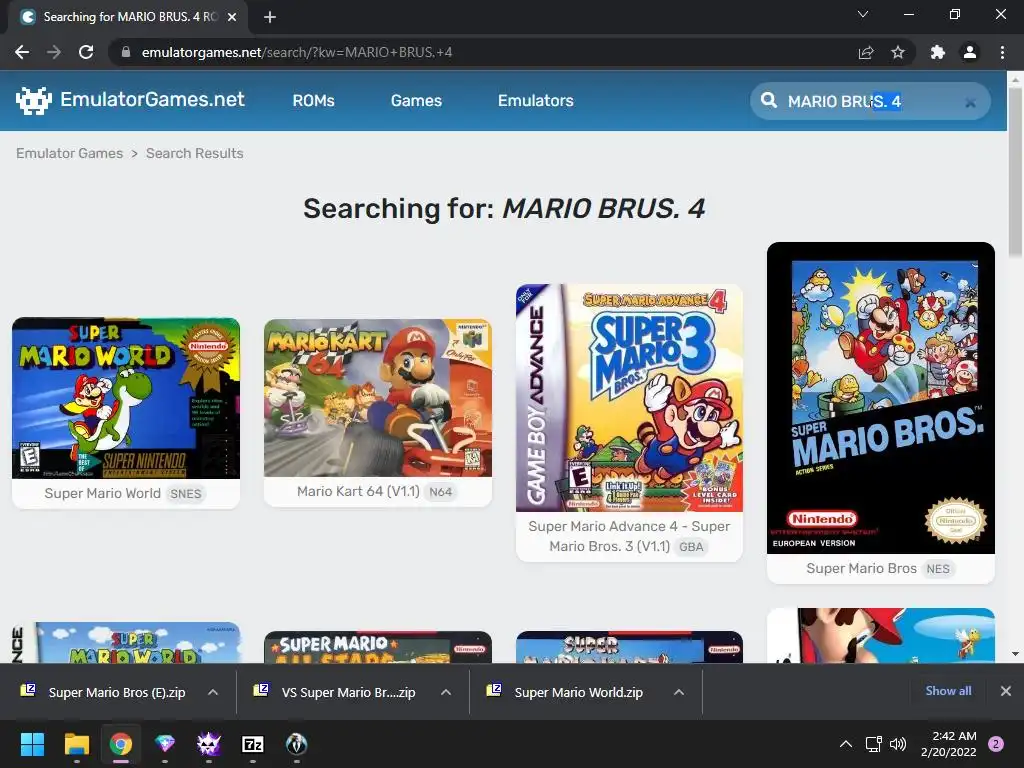The height and width of the screenshot is (768, 1024).
Task: Click the Super Mario World title text
Action: click(x=103, y=494)
